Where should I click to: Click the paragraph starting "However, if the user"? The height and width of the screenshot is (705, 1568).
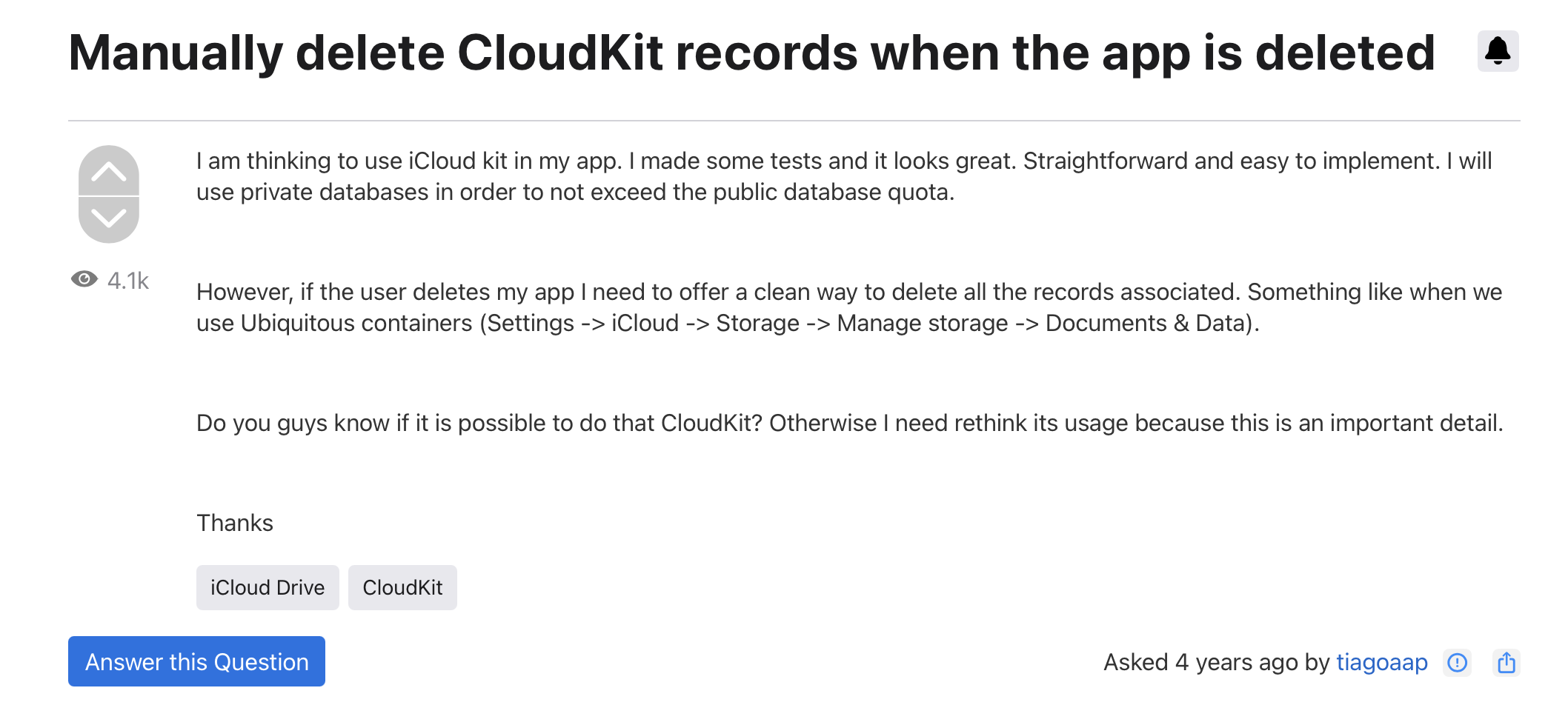[848, 307]
